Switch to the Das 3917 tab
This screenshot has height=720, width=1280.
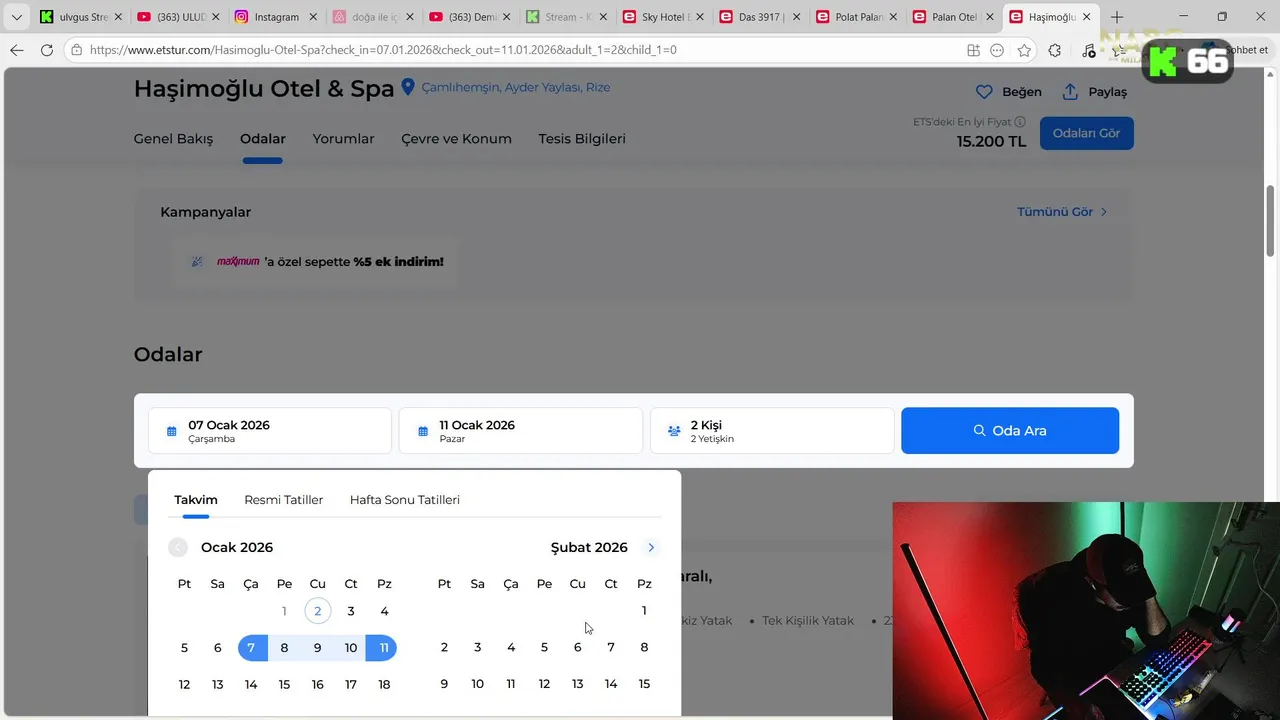coord(761,17)
